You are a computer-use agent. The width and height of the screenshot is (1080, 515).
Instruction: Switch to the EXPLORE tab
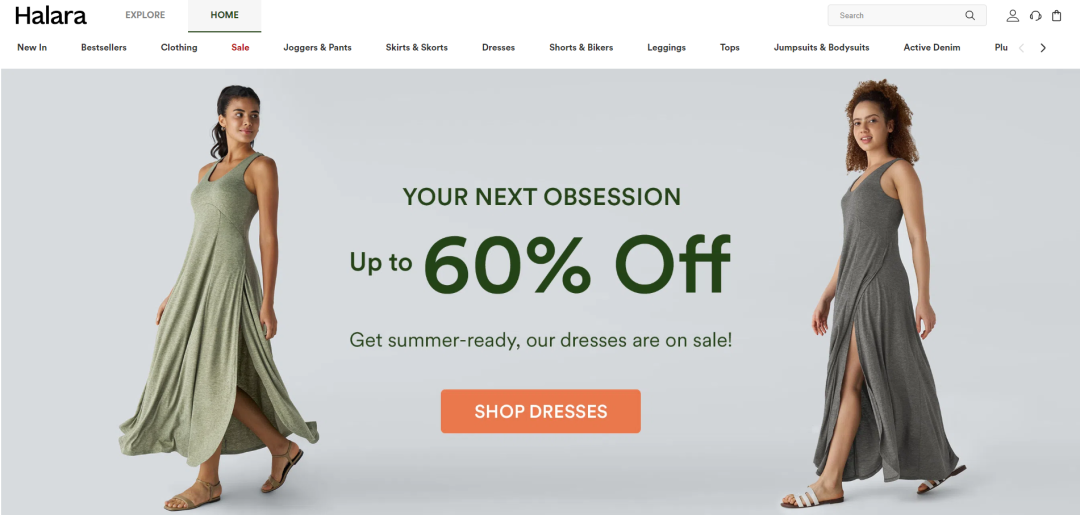coord(145,15)
